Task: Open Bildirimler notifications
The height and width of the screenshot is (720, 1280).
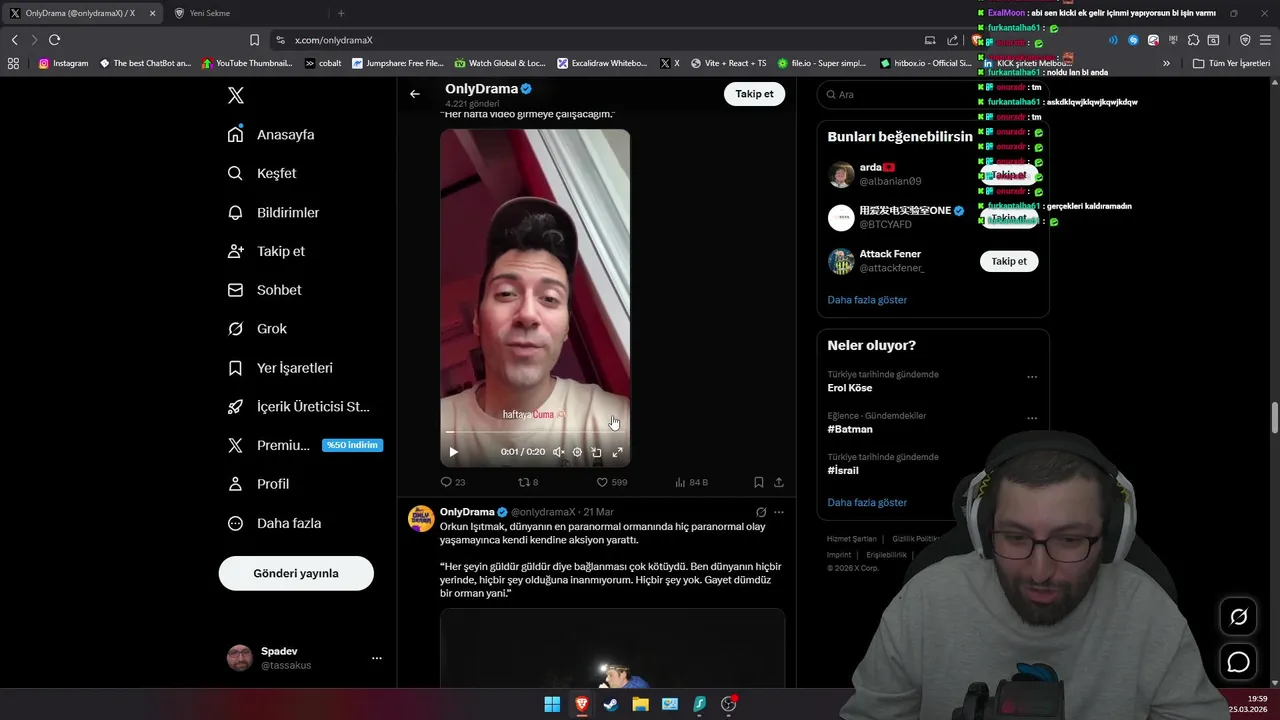Action: coord(273,212)
